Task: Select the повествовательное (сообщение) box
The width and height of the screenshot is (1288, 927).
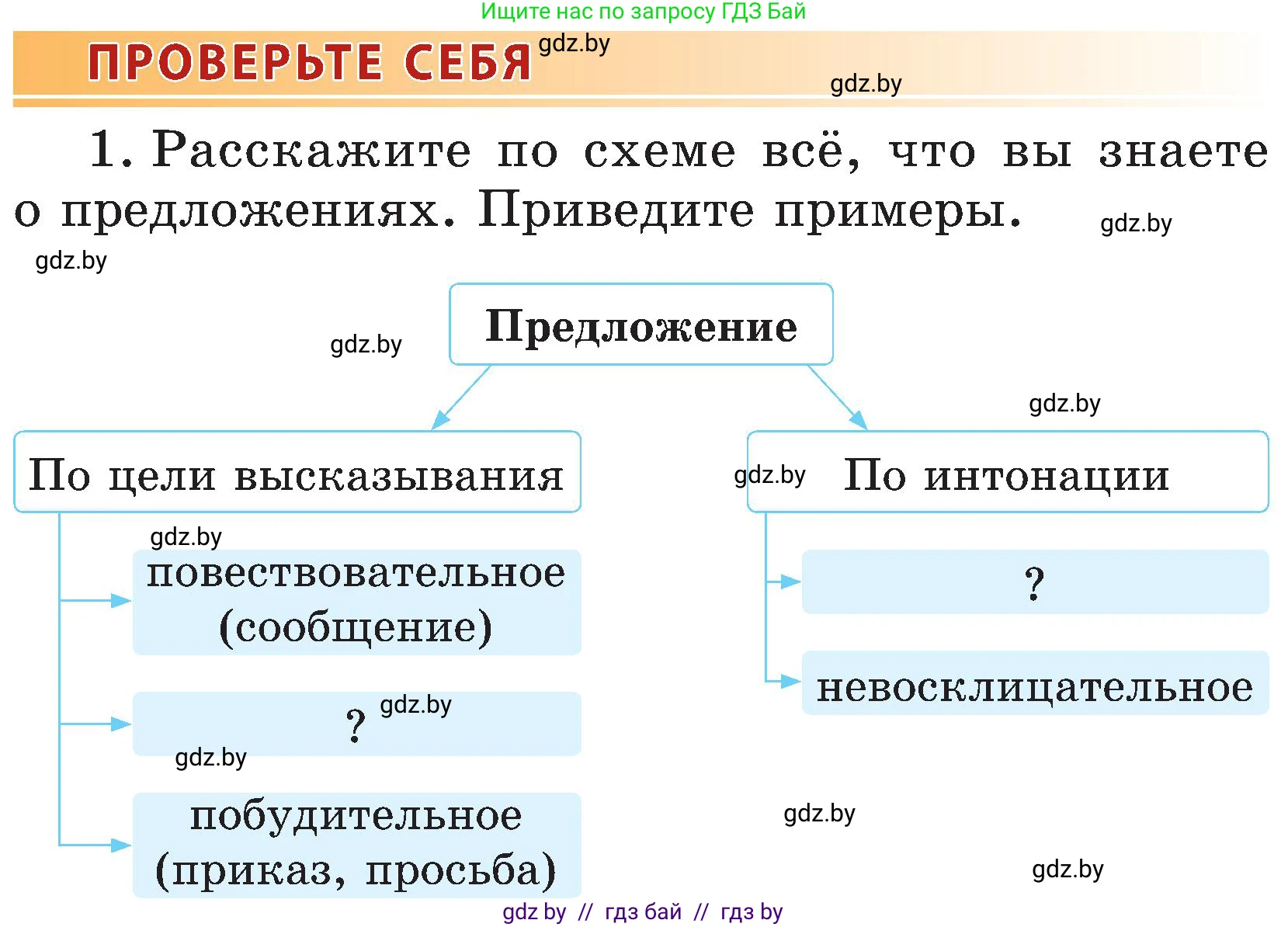Action: click(356, 602)
